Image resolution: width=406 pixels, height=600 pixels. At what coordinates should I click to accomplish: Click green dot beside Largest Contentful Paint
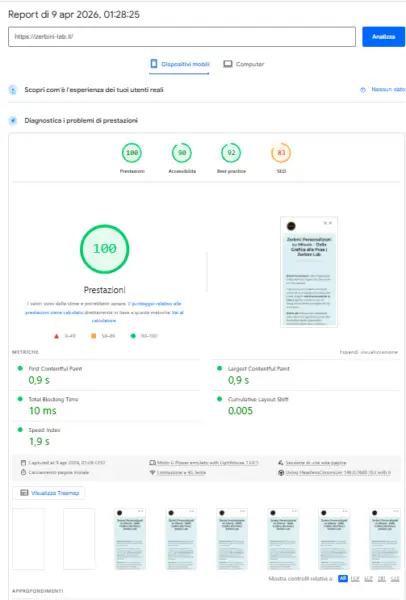220,368
